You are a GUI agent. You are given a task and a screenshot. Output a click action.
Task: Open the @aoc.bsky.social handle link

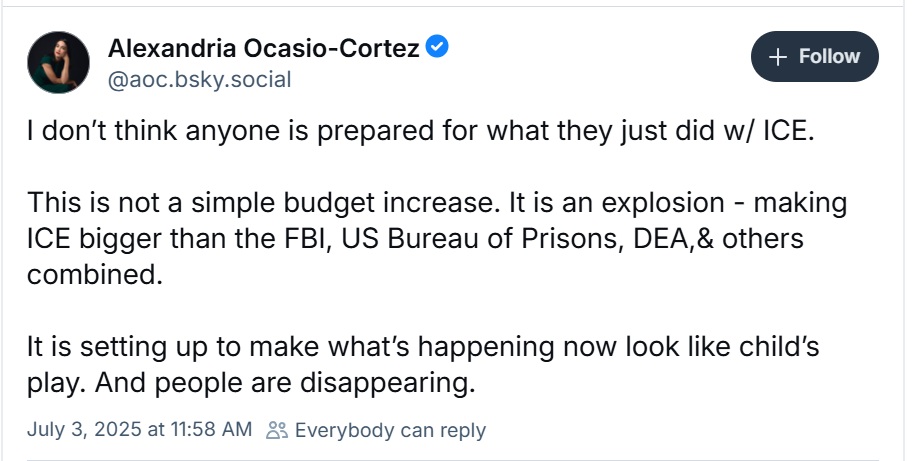click(x=199, y=79)
